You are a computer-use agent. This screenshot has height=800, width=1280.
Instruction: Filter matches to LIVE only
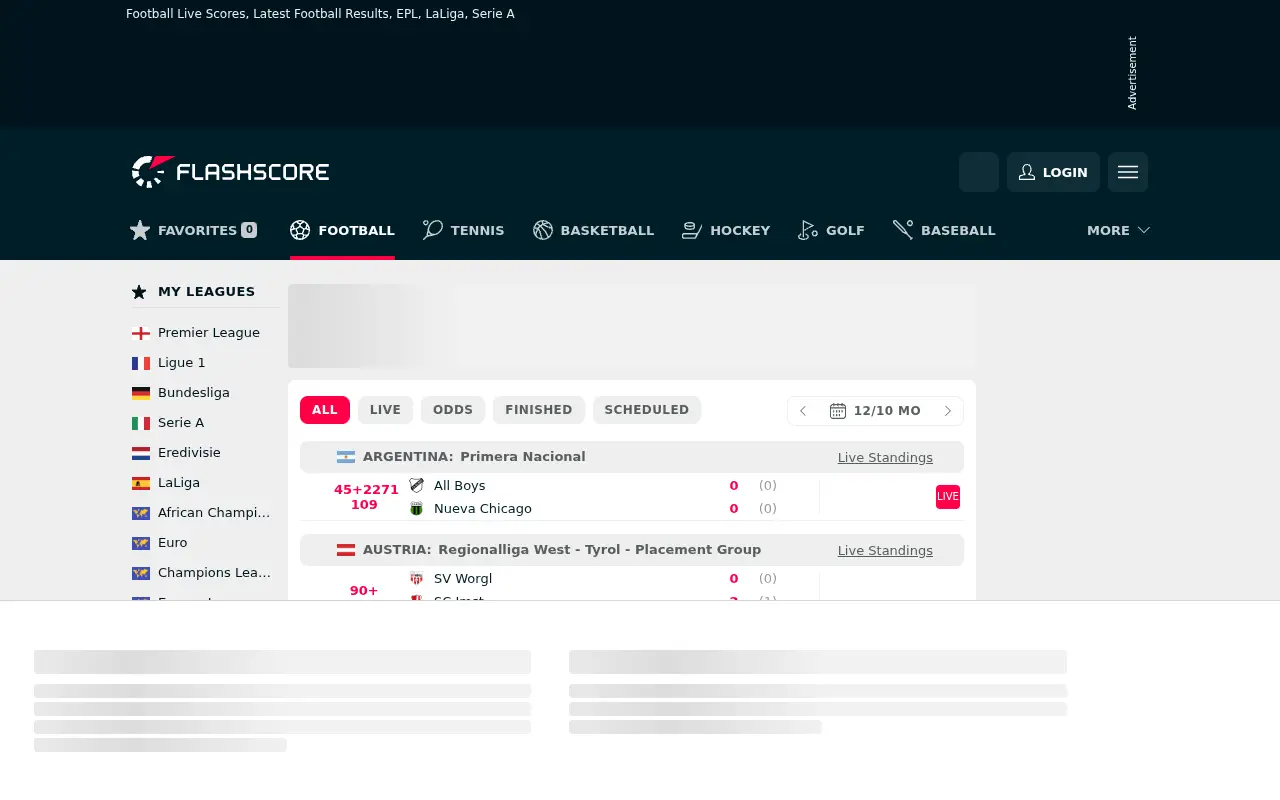385,410
